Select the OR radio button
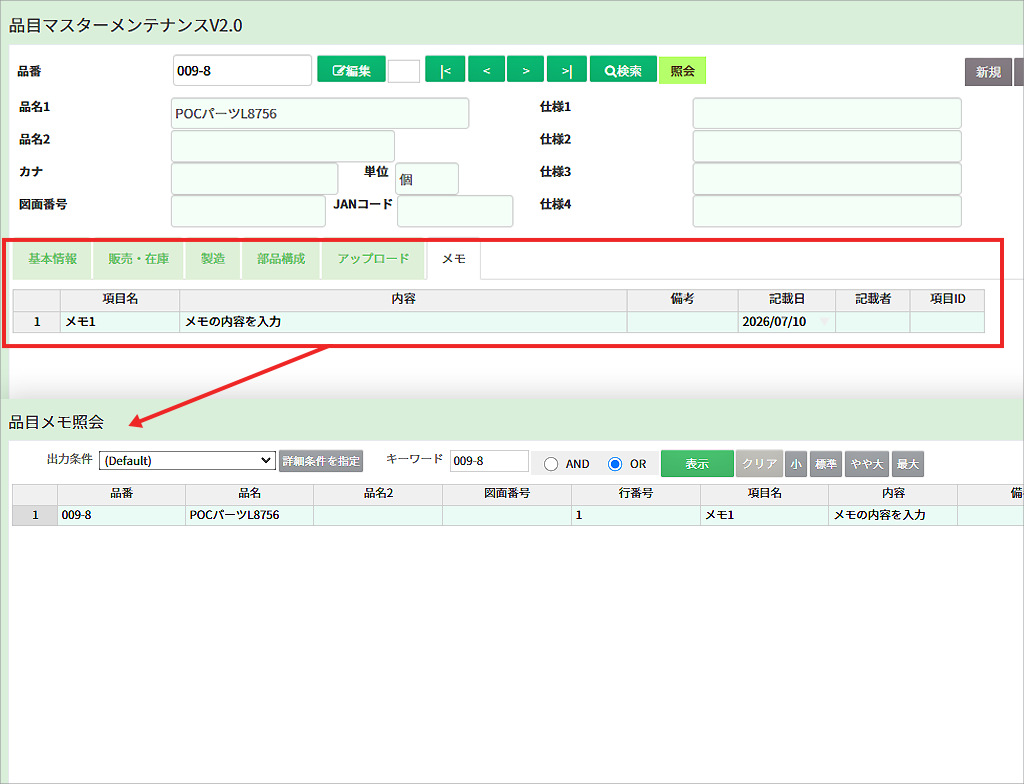This screenshot has width=1024, height=784. pyautogui.click(x=615, y=464)
